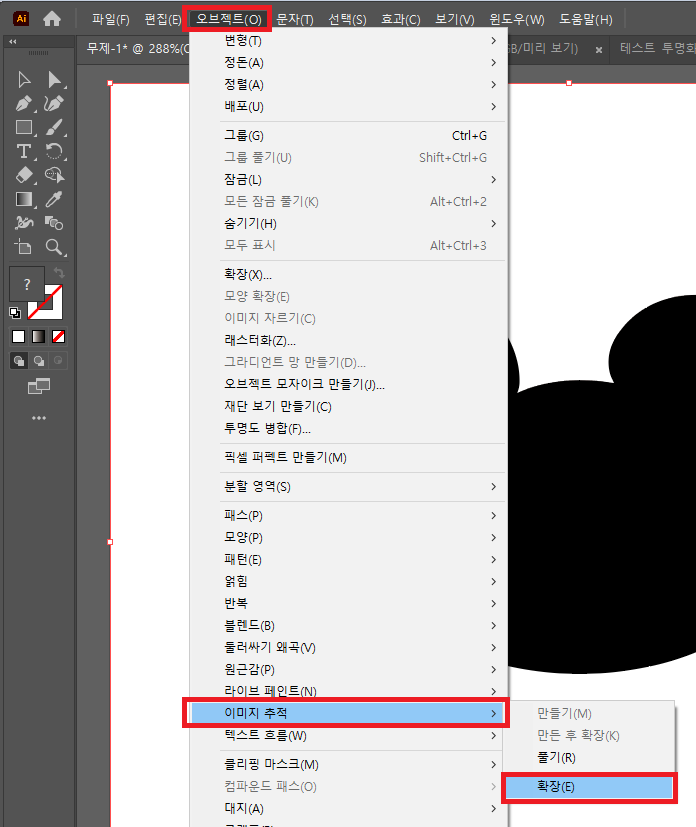Select the Rotate tool
The image size is (696, 827).
coord(54,151)
